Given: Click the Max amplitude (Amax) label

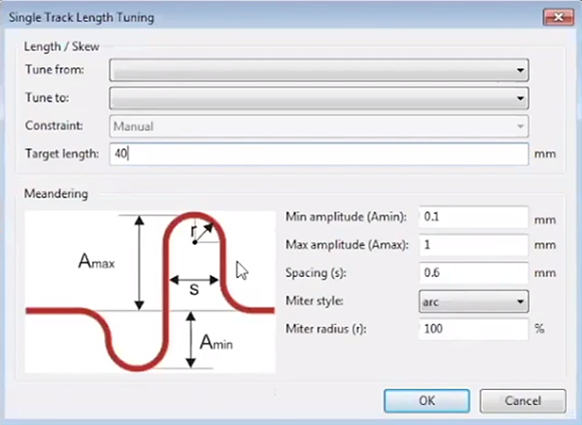Looking at the screenshot, I should tap(347, 245).
